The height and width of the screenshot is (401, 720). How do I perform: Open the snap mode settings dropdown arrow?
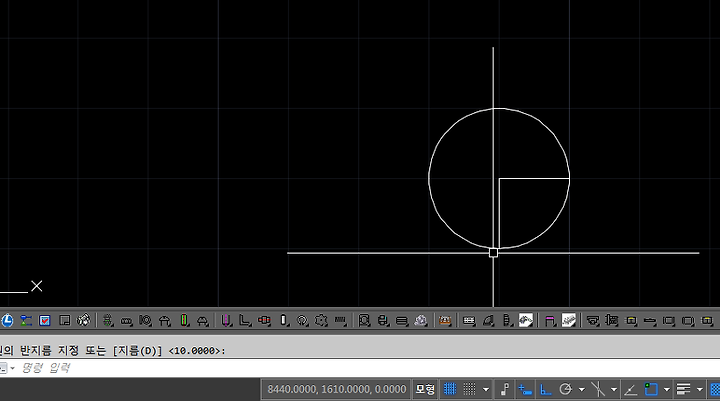pyautogui.click(x=486, y=390)
